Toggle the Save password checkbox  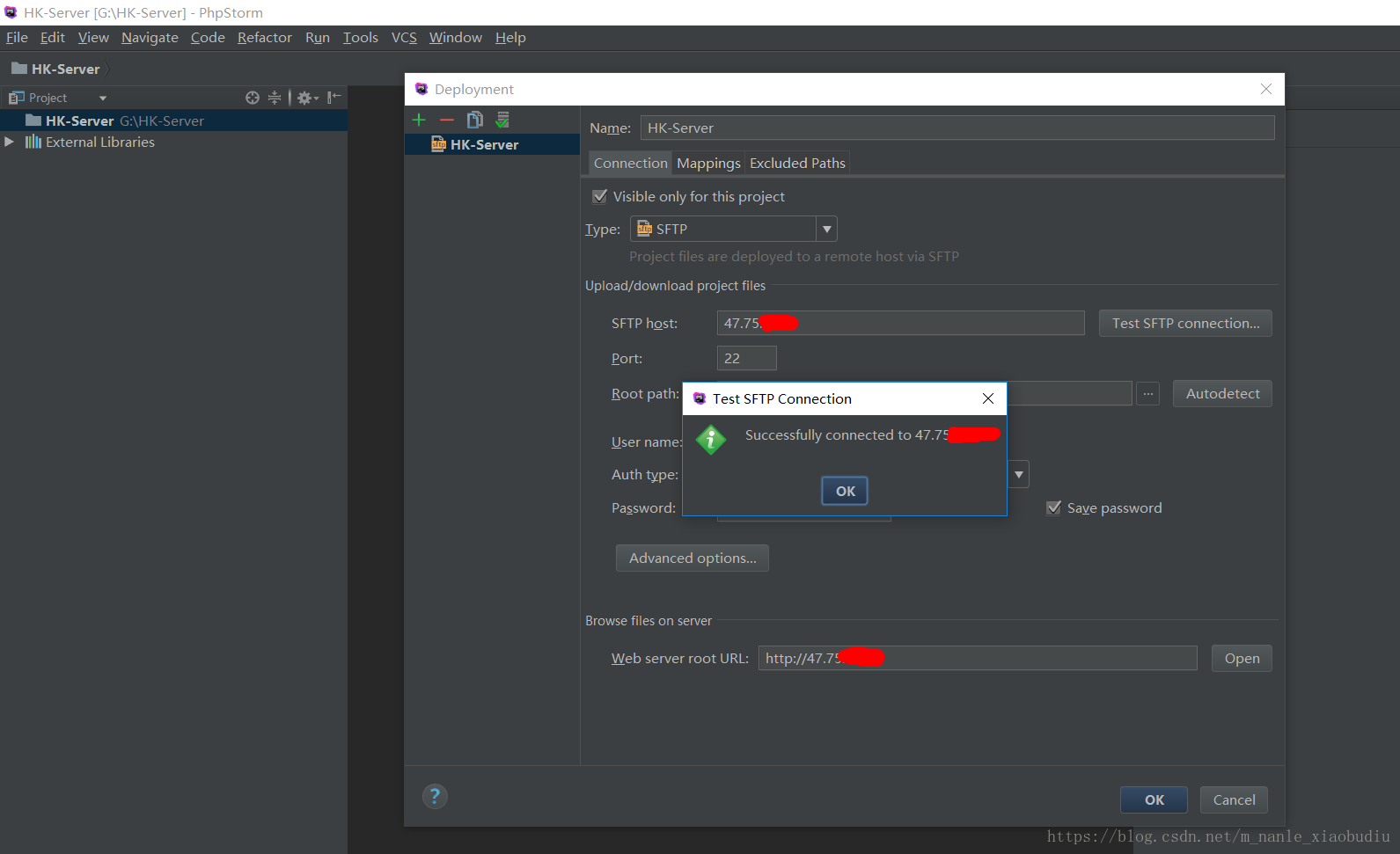1053,507
